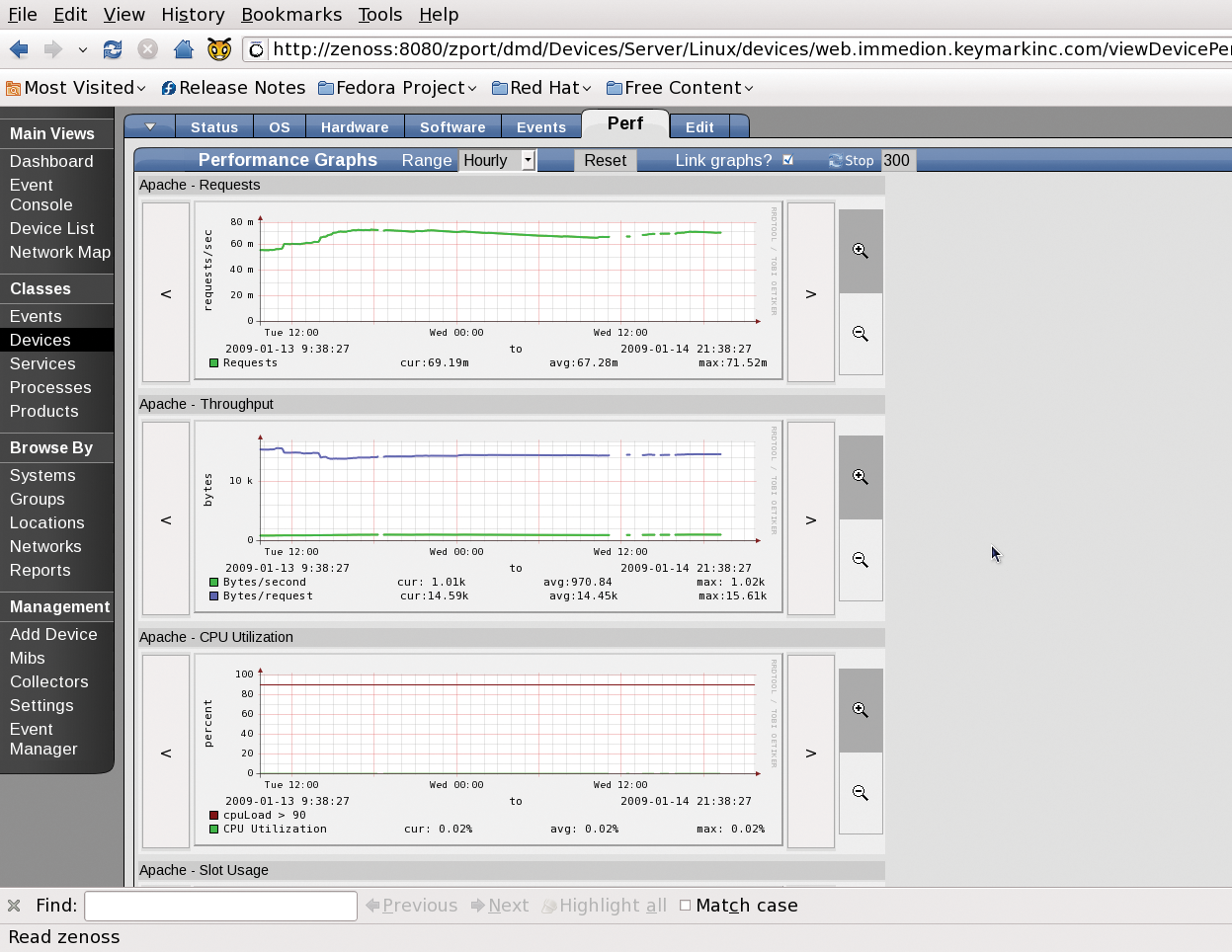1232x952 pixels.
Task: Open the File menu
Action: (x=23, y=15)
